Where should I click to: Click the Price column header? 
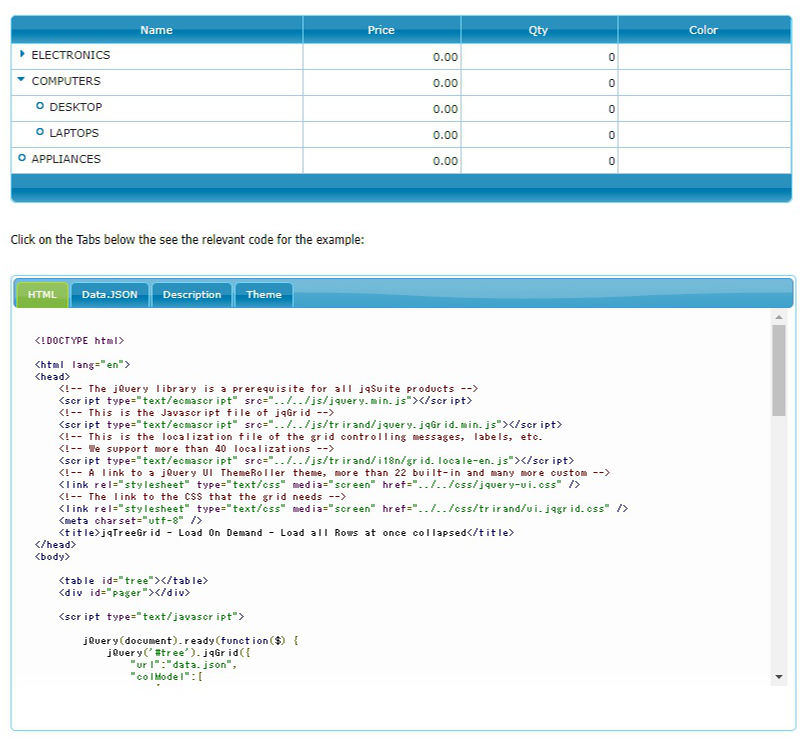click(x=382, y=30)
